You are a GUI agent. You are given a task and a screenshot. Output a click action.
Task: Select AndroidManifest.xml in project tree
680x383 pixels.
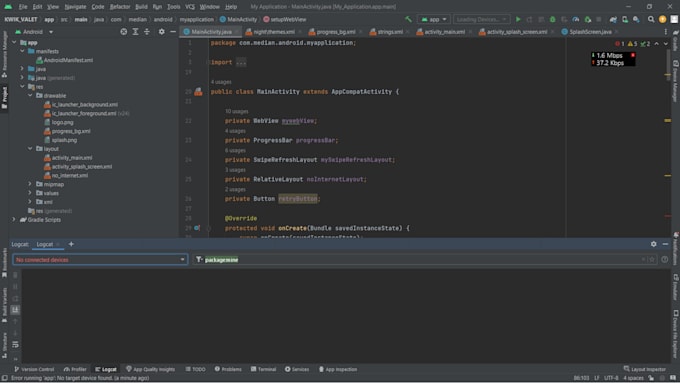(x=64, y=60)
